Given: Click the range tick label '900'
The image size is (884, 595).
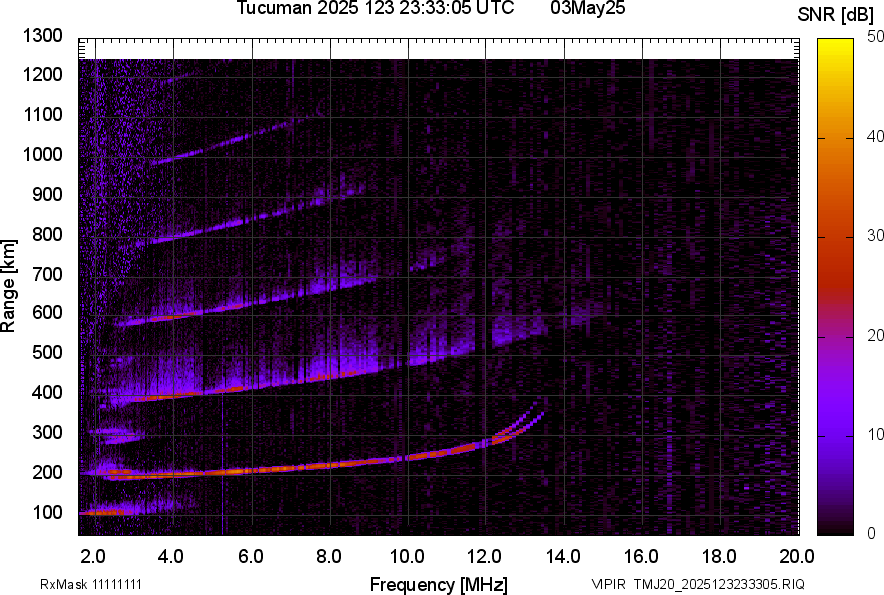Looking at the screenshot, I should coord(47,194).
